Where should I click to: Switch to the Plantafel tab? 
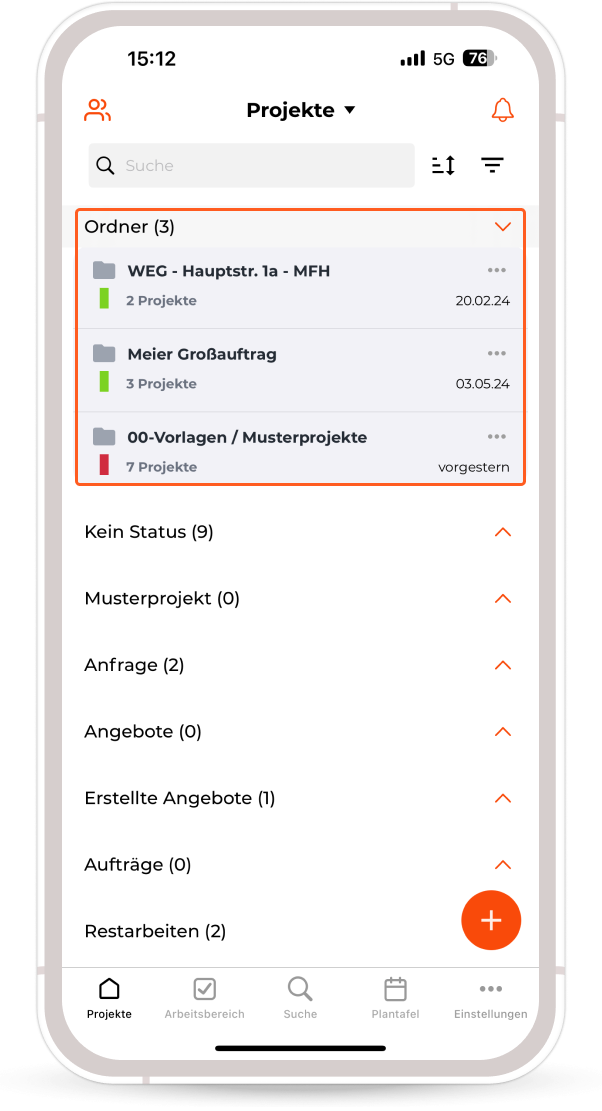pyautogui.click(x=395, y=998)
